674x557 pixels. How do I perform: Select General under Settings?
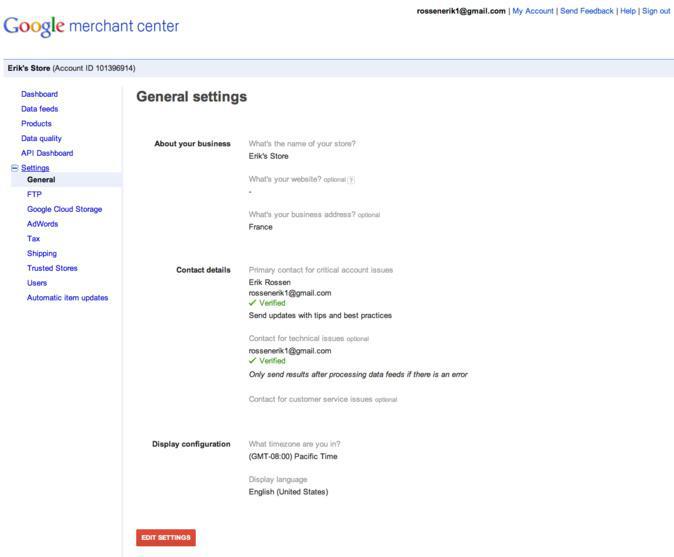(x=41, y=180)
